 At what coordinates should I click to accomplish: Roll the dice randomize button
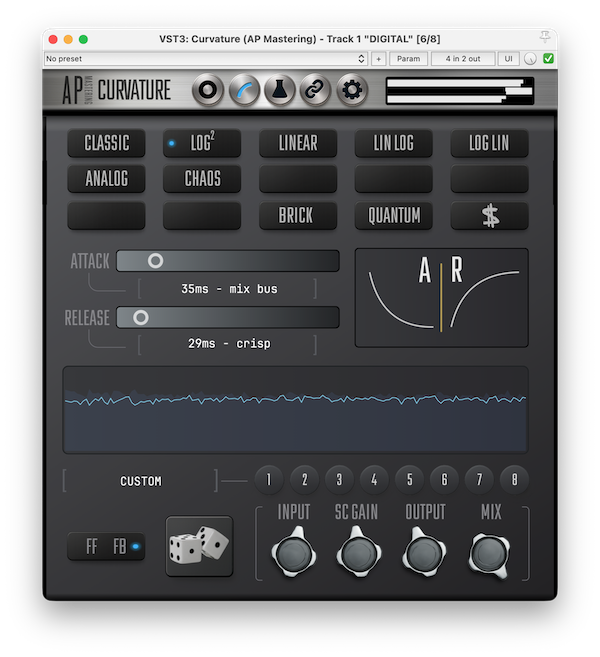click(199, 546)
